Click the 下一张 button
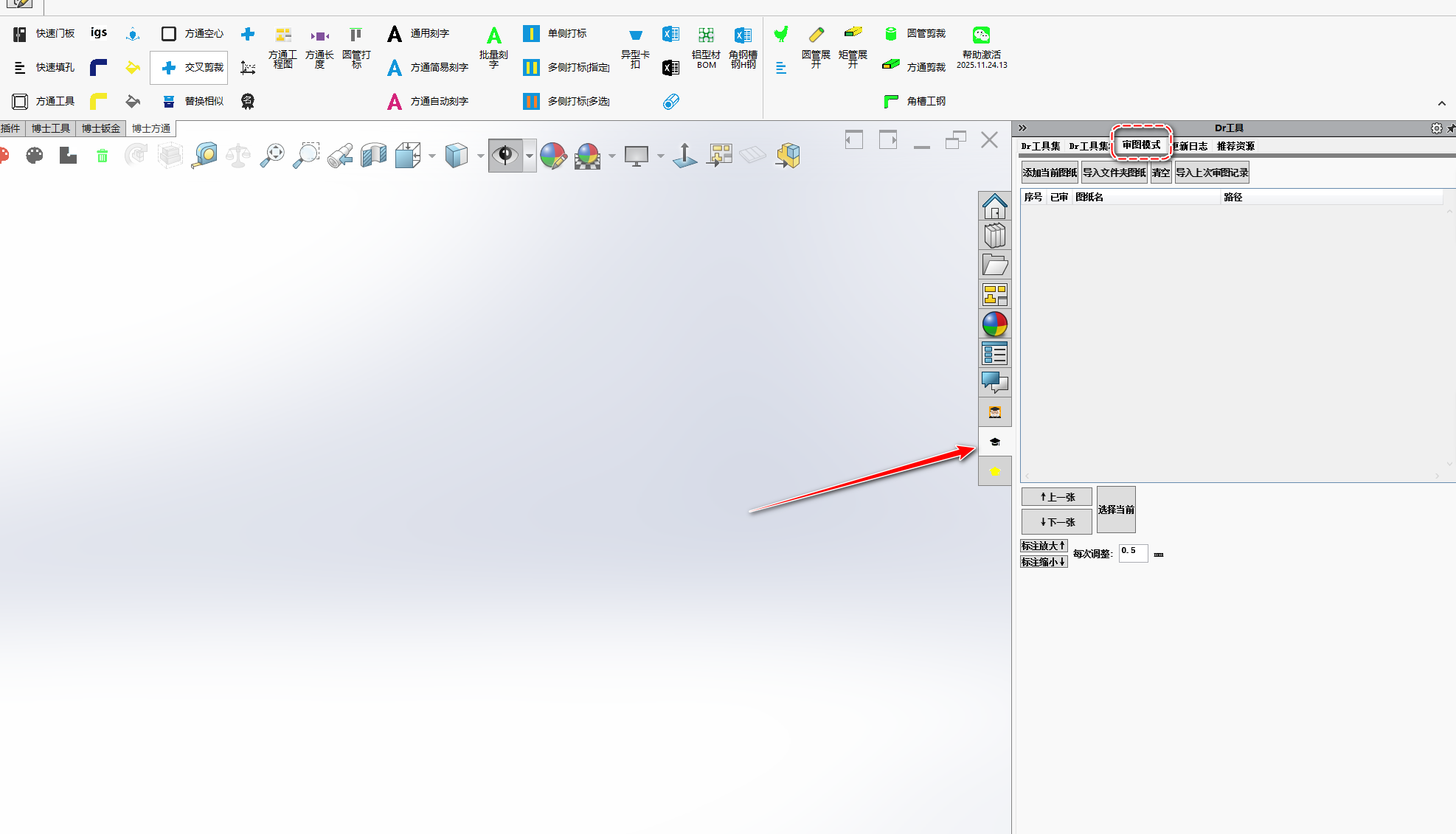 click(1056, 522)
